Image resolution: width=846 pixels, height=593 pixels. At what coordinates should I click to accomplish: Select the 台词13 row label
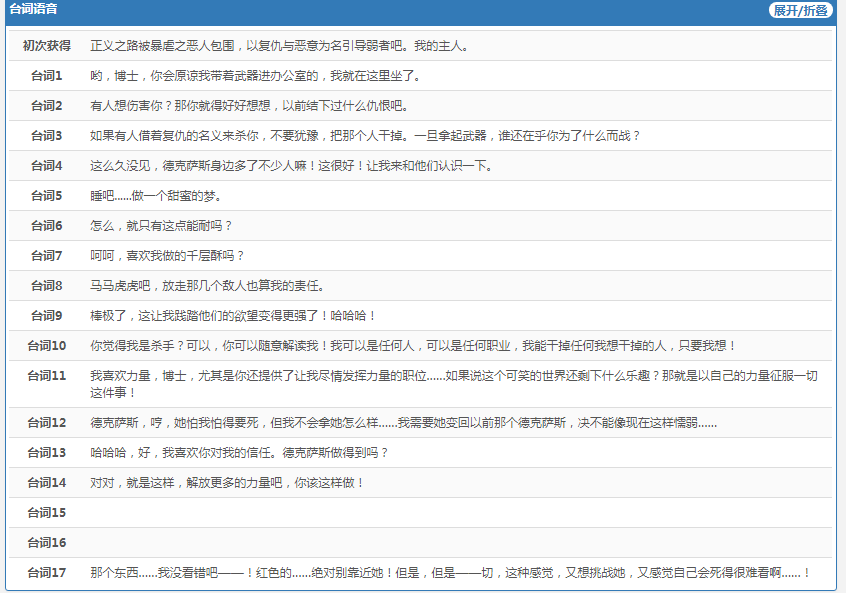46,453
